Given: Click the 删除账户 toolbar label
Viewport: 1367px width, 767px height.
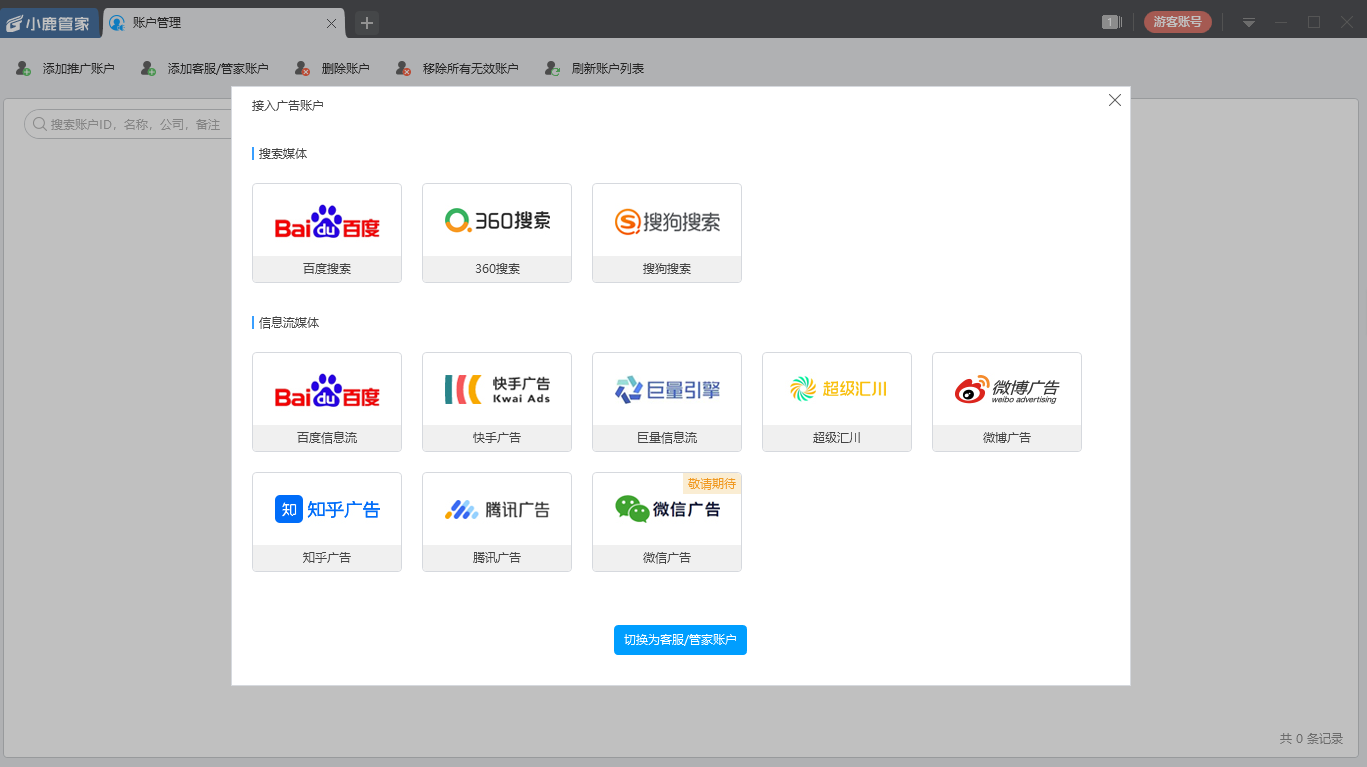Looking at the screenshot, I should pos(346,69).
